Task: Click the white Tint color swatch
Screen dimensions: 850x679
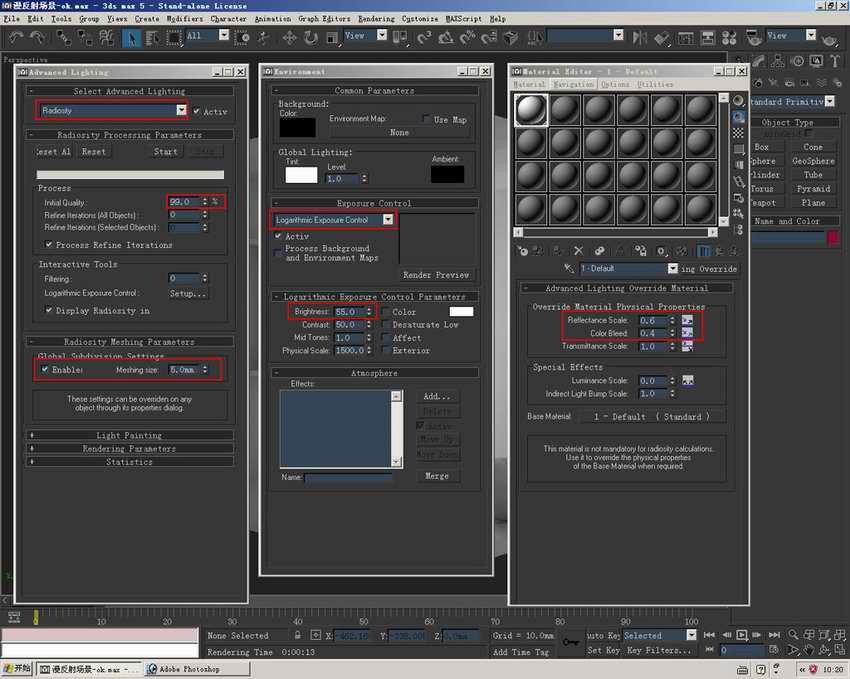Action: pos(301,175)
